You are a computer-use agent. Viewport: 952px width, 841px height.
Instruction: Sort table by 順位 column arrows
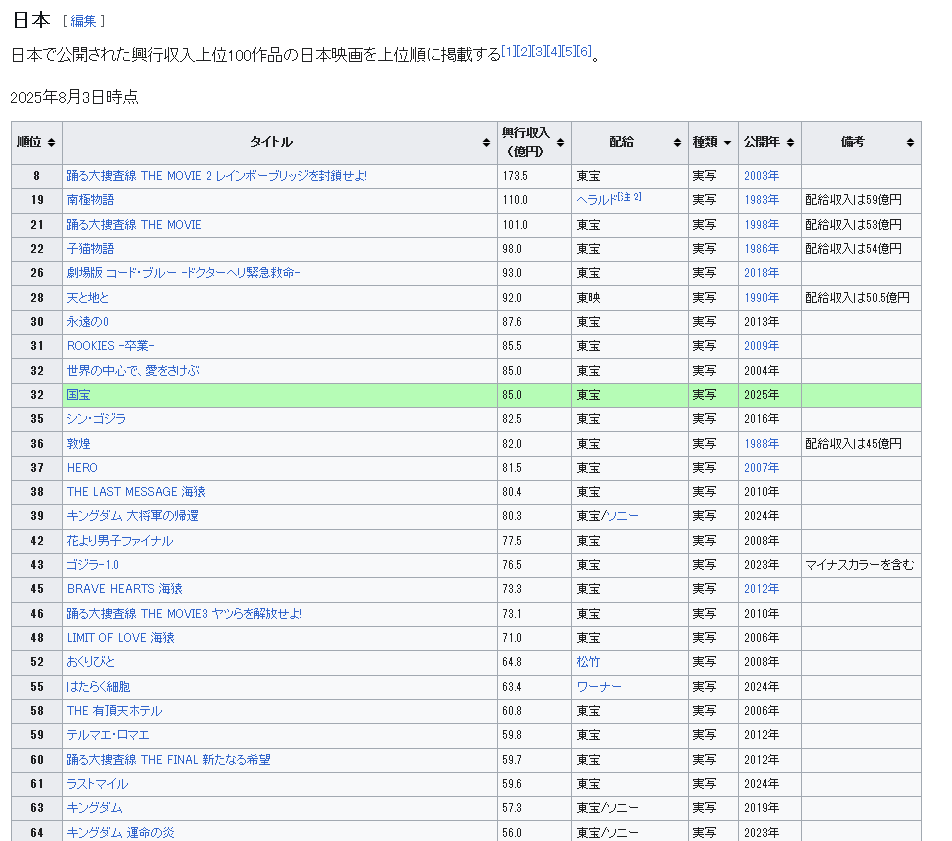tap(51, 143)
